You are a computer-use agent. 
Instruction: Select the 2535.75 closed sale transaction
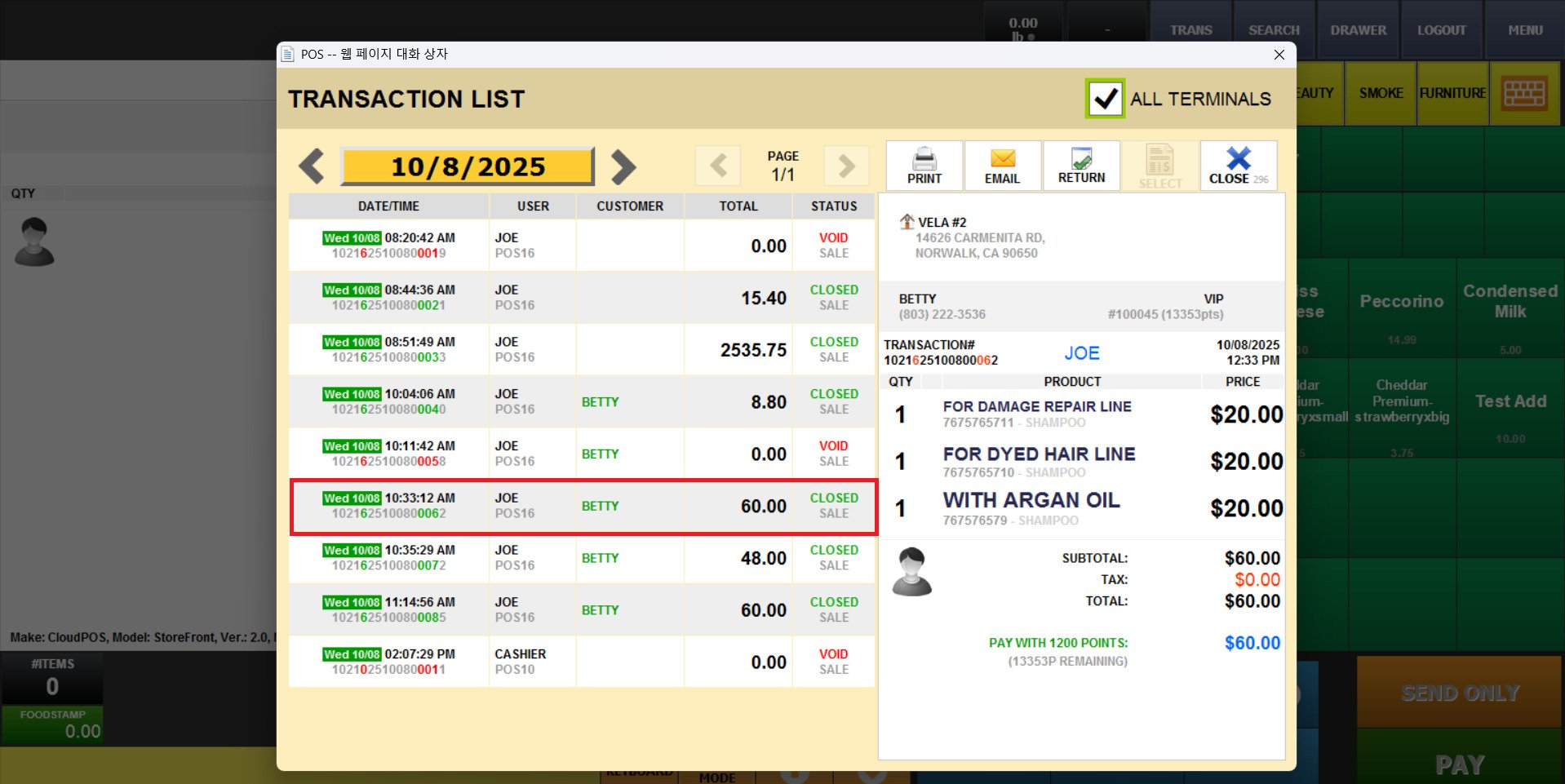point(582,350)
